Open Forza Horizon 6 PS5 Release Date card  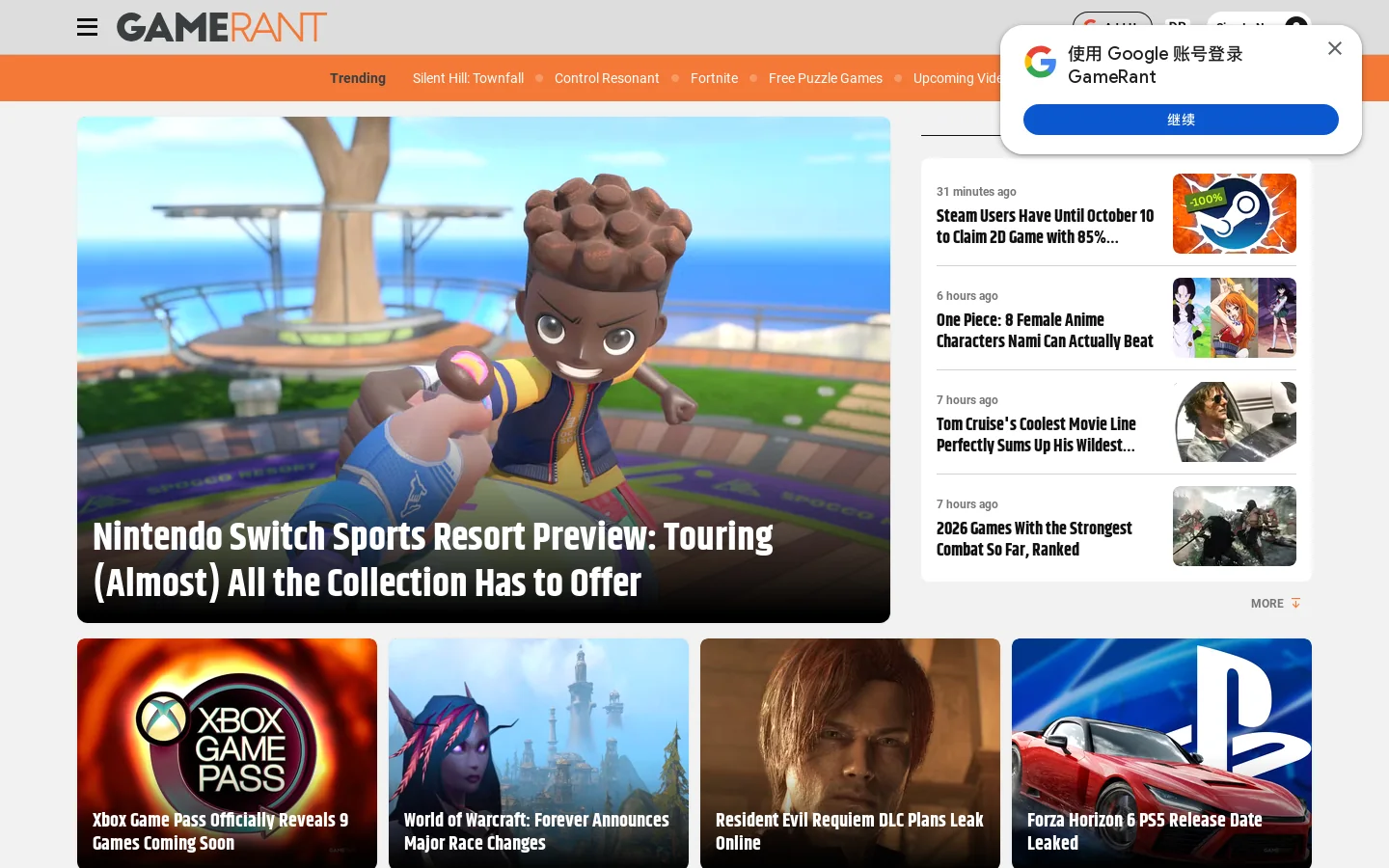(x=1161, y=753)
